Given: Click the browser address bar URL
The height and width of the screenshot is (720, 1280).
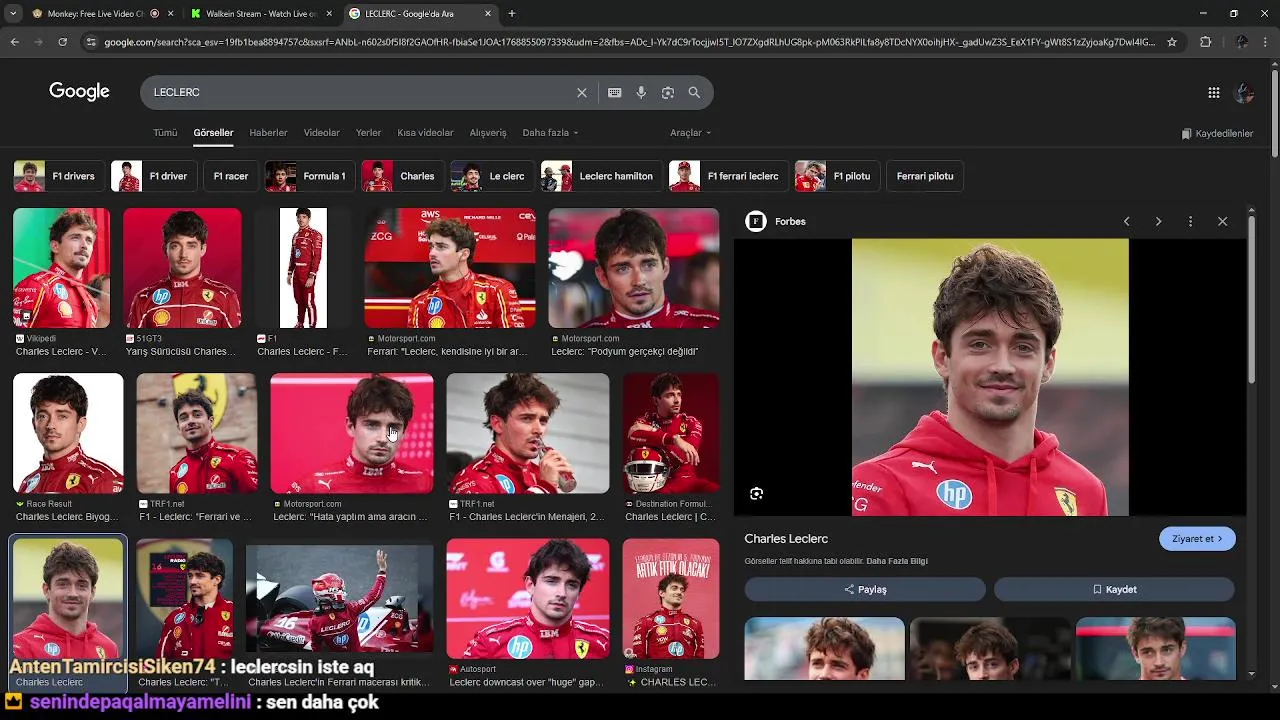Looking at the screenshot, I should point(630,42).
